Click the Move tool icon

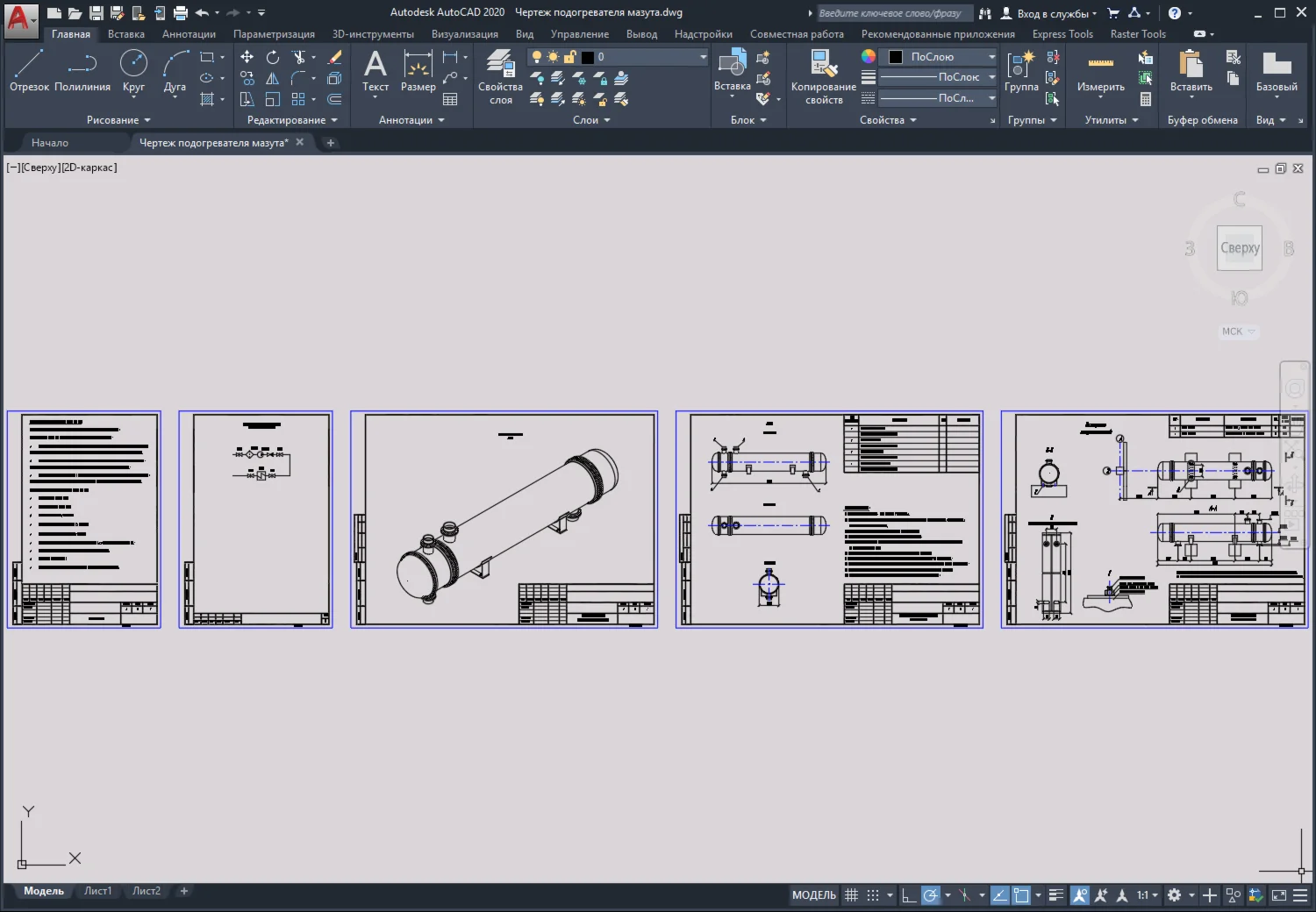pyautogui.click(x=247, y=57)
